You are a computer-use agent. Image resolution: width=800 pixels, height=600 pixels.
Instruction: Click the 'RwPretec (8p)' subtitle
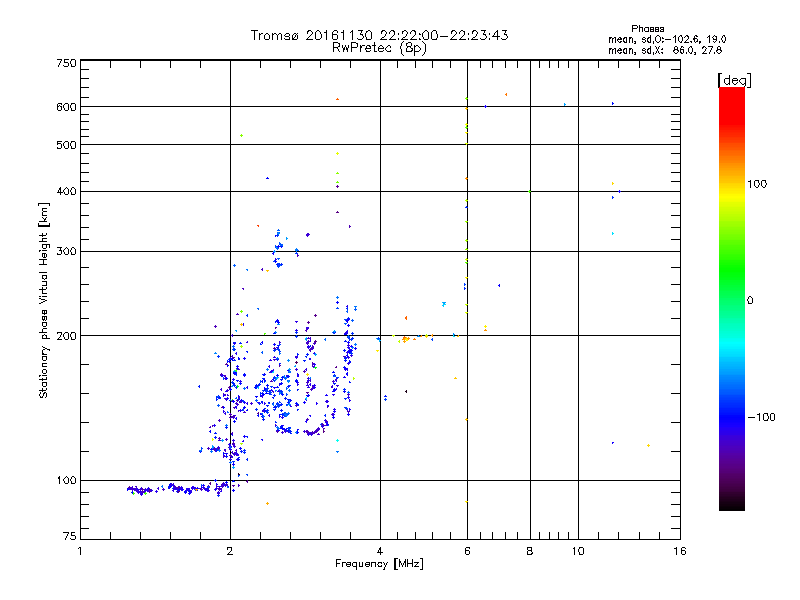pos(379,48)
